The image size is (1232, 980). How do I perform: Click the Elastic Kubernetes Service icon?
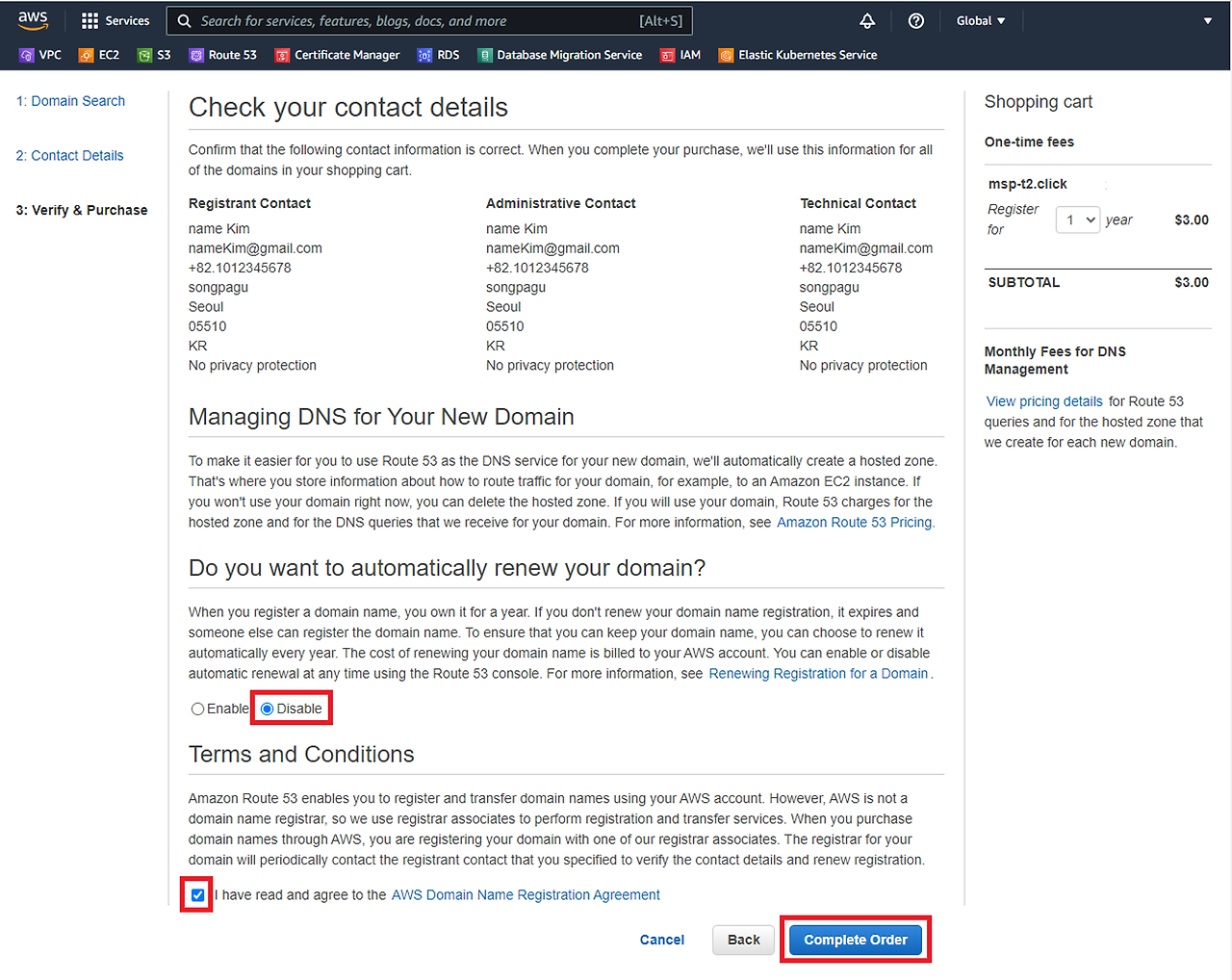(x=726, y=55)
